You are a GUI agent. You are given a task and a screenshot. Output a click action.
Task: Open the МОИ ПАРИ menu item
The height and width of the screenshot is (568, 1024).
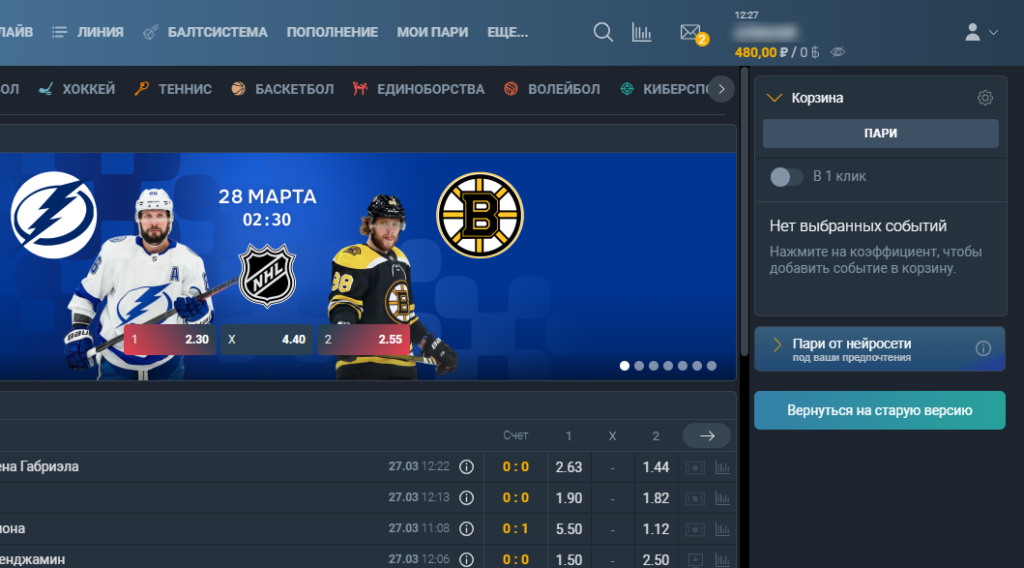tap(432, 32)
